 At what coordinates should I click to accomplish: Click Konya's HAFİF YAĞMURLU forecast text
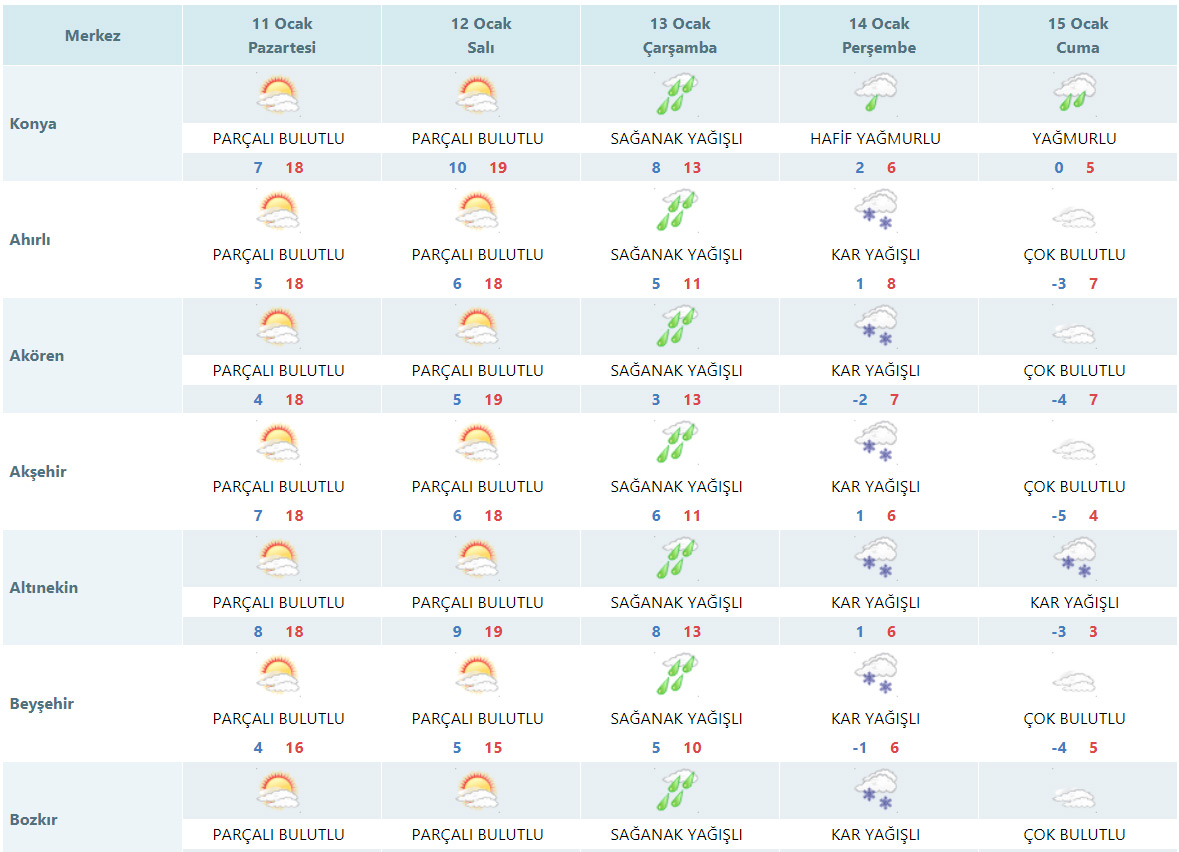[876, 139]
